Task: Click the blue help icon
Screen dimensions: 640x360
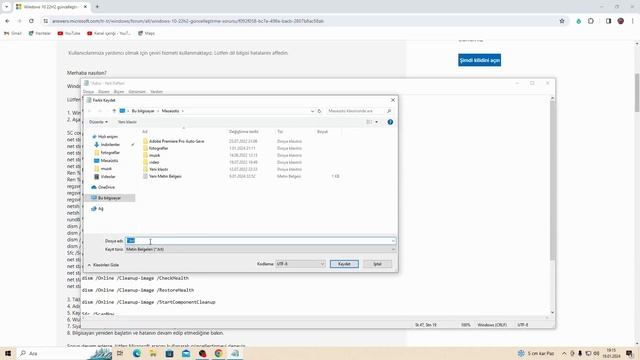Action: [x=390, y=122]
